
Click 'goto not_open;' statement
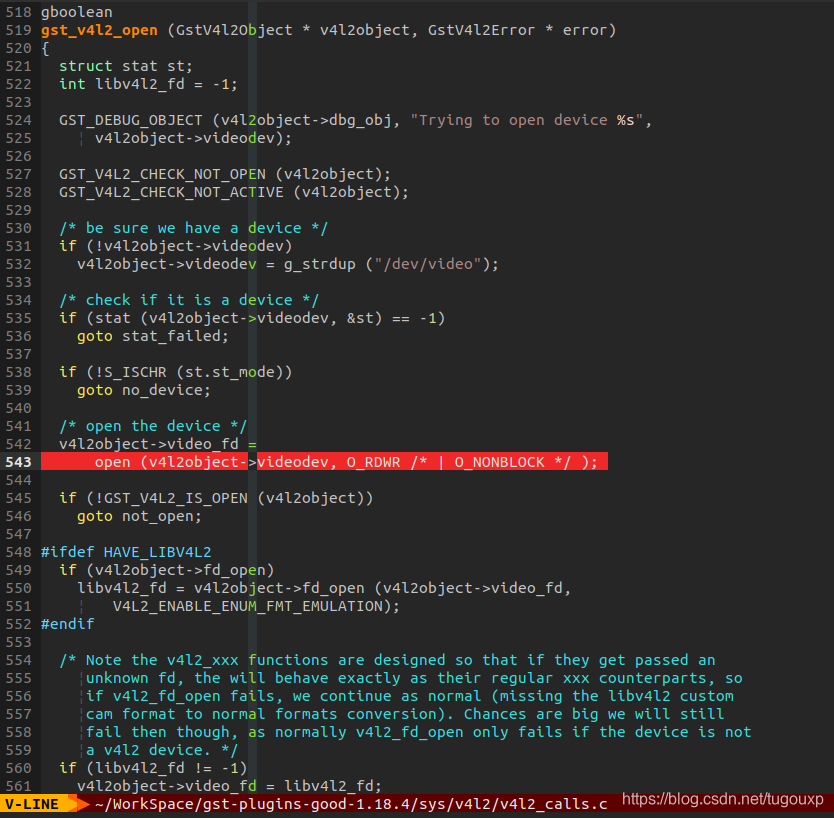(139, 516)
